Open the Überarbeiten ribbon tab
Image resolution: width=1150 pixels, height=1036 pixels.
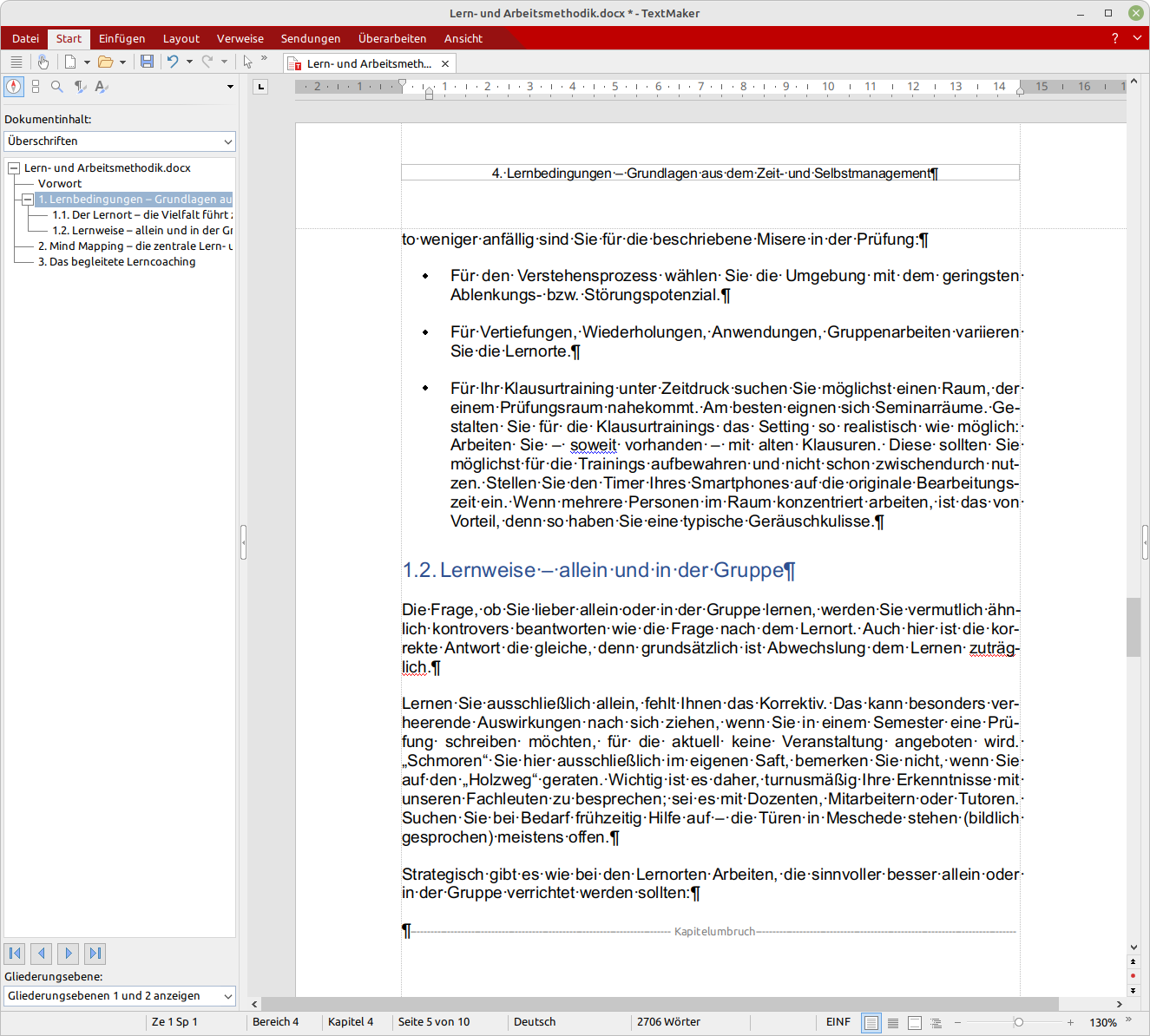pos(392,38)
